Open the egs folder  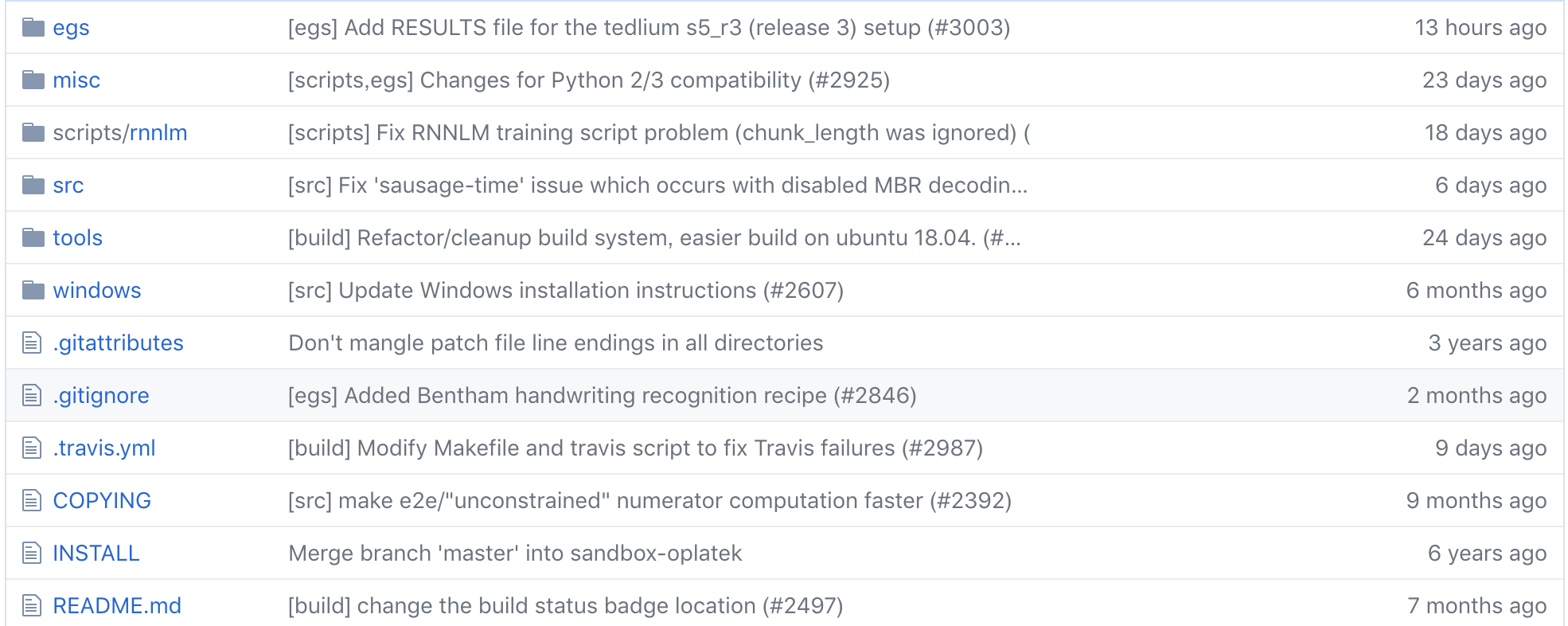coord(71,28)
